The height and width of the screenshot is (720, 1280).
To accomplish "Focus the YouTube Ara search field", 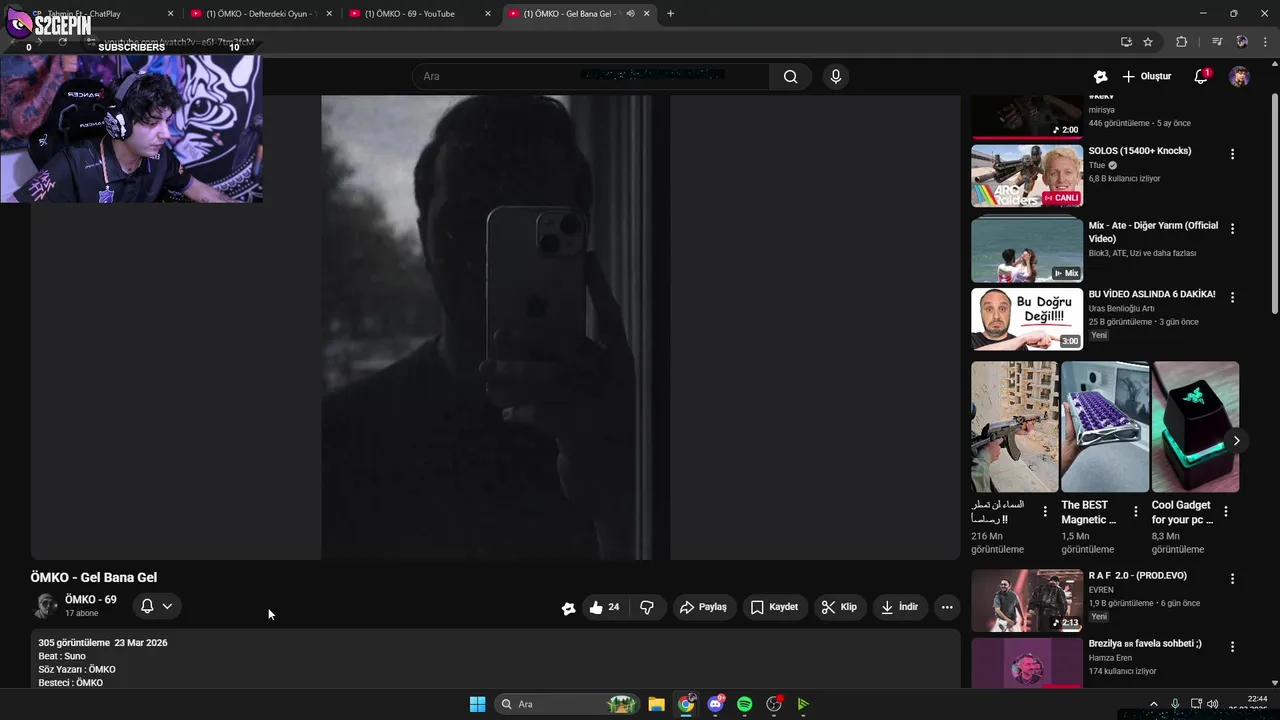I will click(x=590, y=76).
